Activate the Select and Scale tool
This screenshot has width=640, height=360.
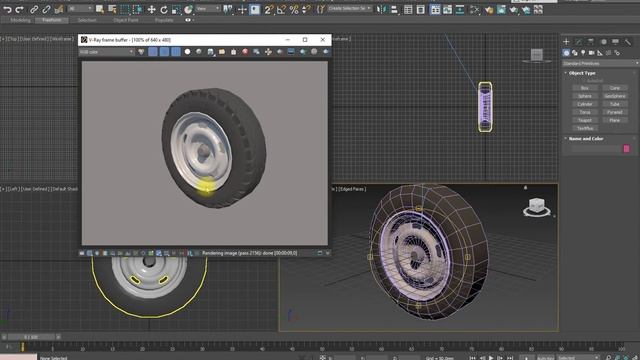[176, 9]
